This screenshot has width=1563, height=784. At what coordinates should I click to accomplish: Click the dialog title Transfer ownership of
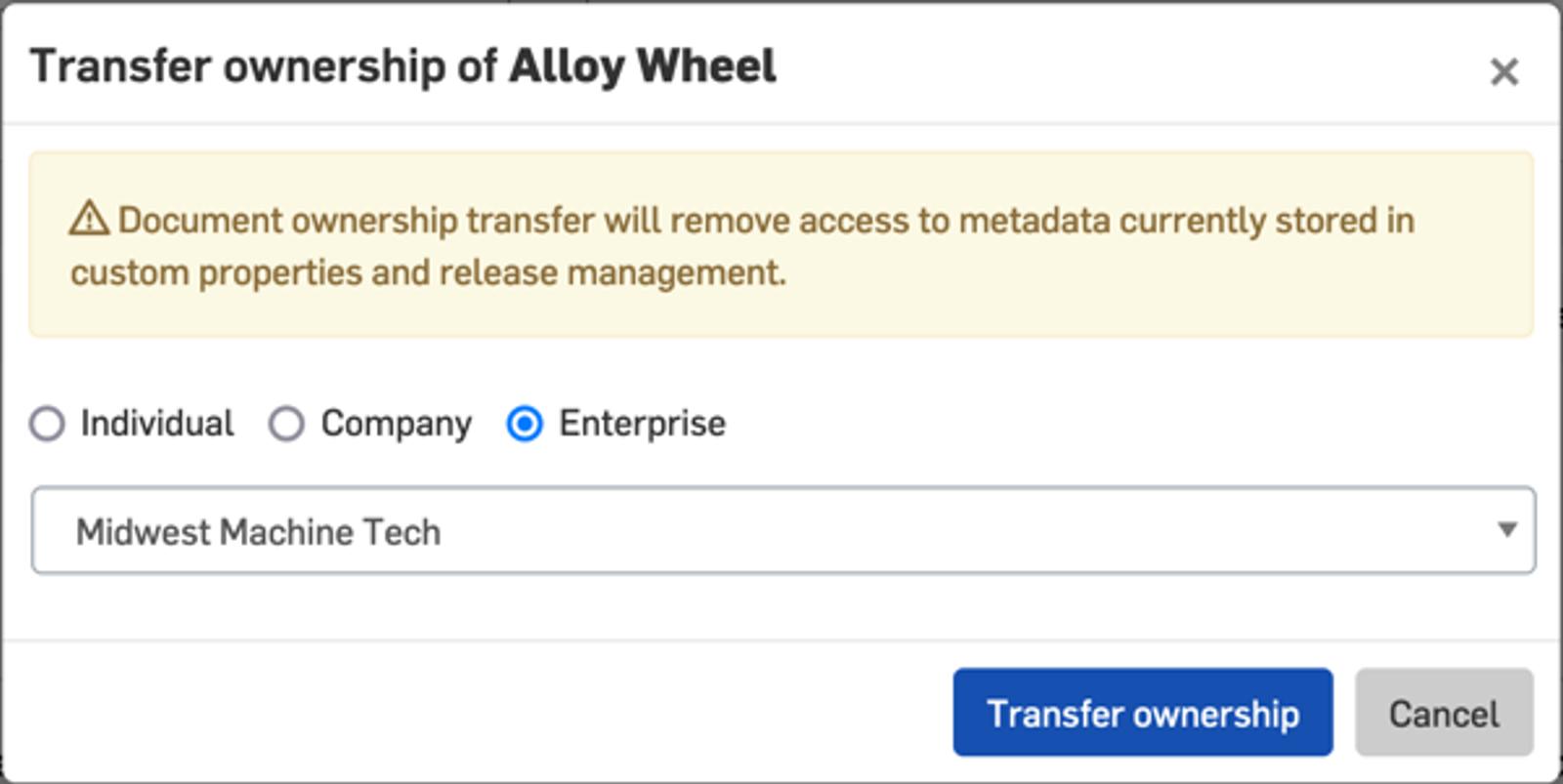pos(264,66)
